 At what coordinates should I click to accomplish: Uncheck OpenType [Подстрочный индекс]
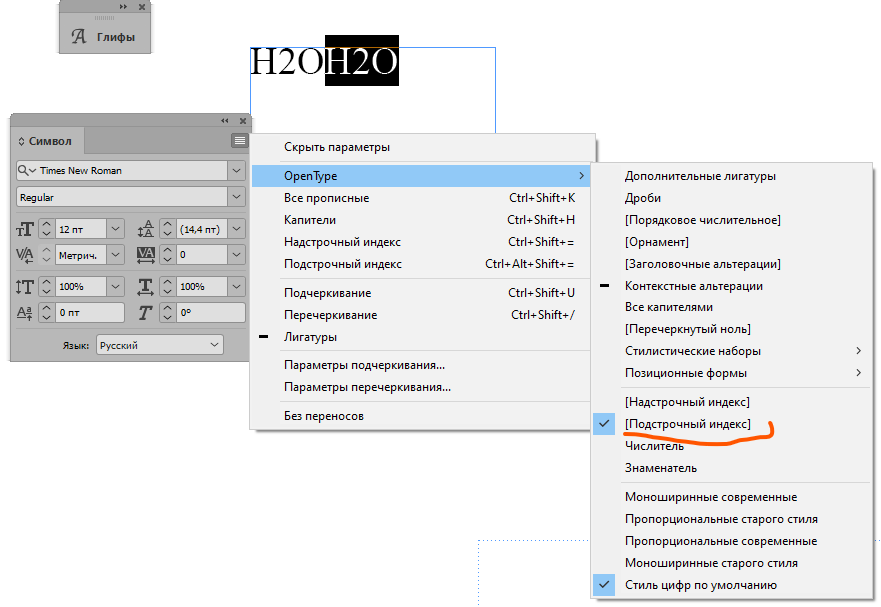(732, 424)
